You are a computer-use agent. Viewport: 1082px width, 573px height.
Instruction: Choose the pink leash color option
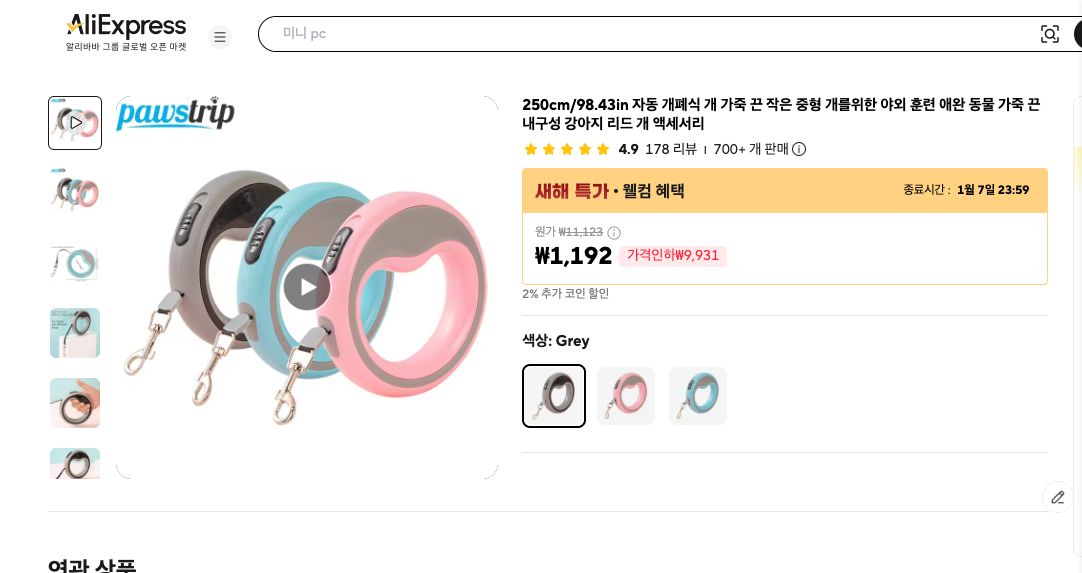coord(626,396)
